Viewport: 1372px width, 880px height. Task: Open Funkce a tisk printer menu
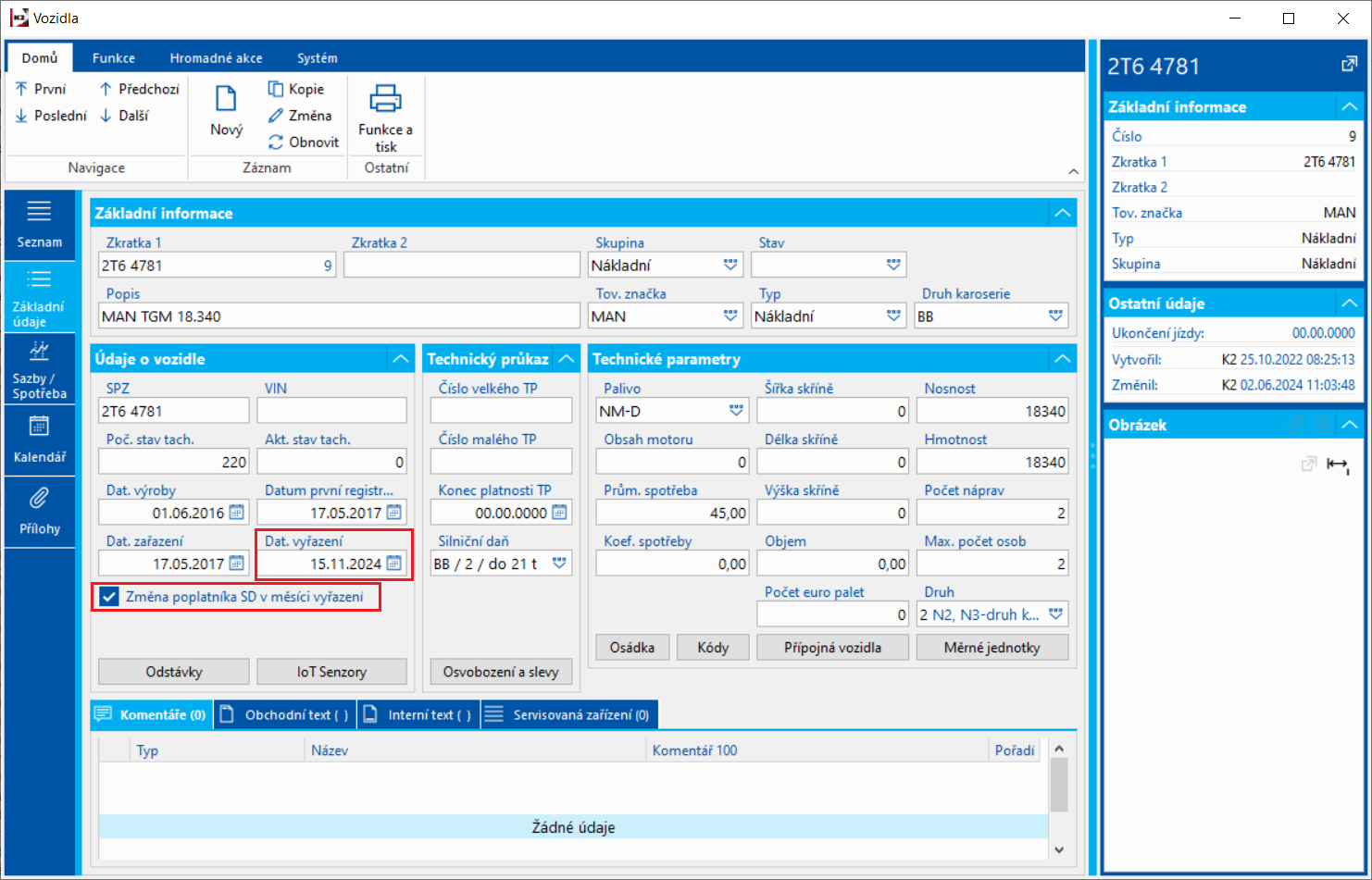(385, 118)
